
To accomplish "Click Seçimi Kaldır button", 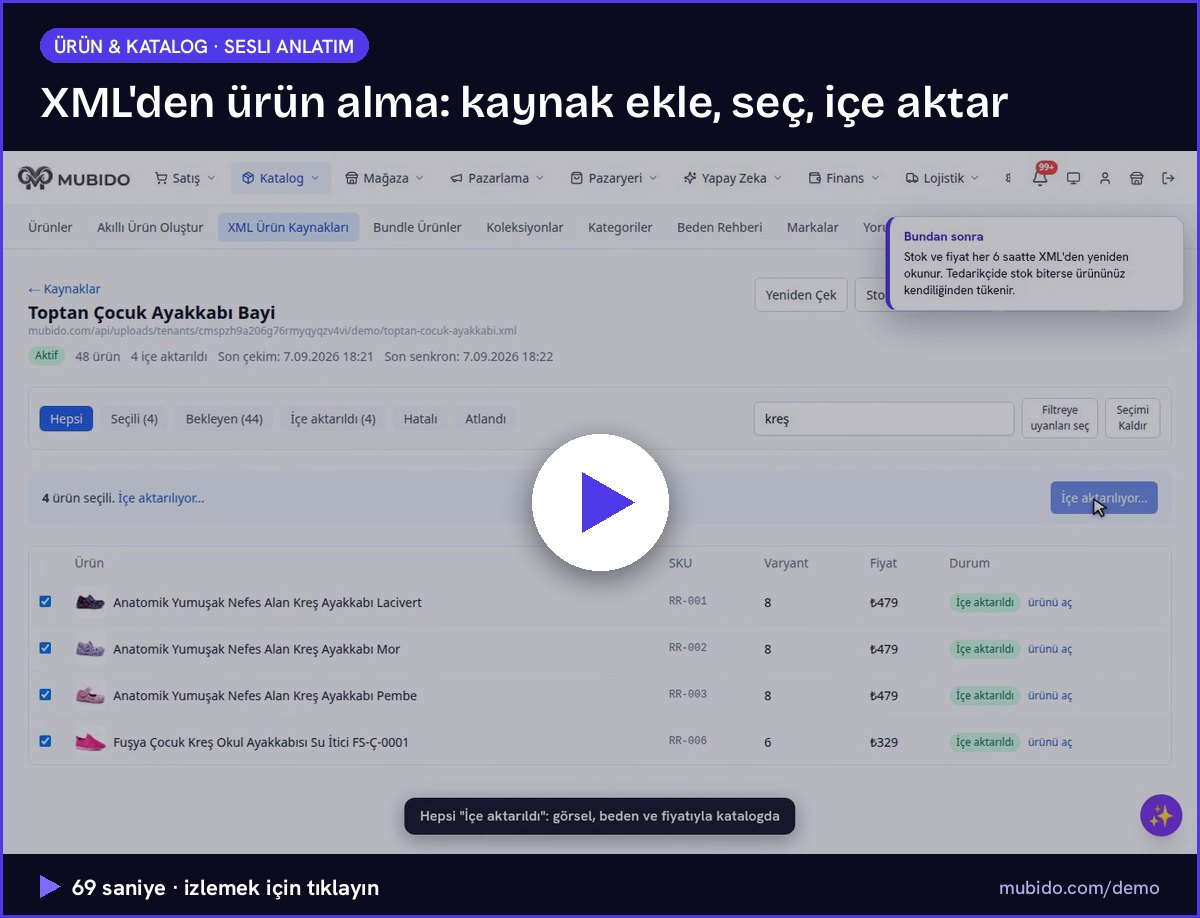I will click(1132, 418).
